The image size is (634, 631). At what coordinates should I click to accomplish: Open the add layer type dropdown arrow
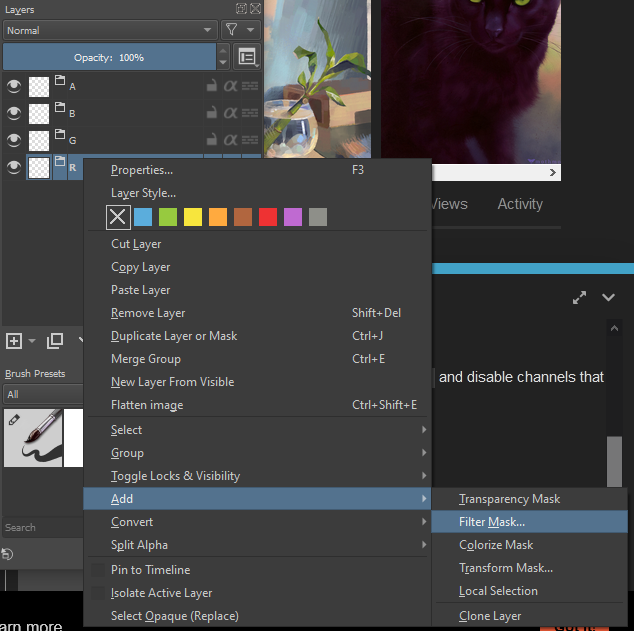(32, 341)
